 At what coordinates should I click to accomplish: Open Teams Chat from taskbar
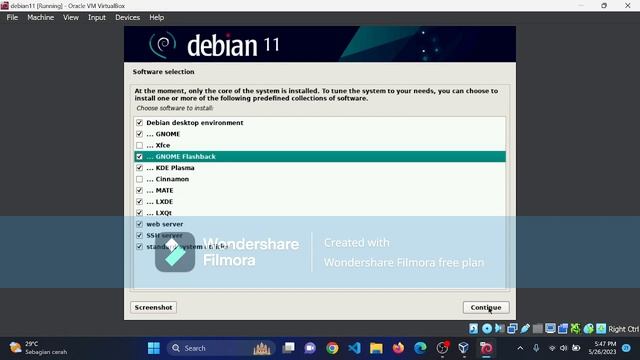pyautogui.click(x=310, y=348)
